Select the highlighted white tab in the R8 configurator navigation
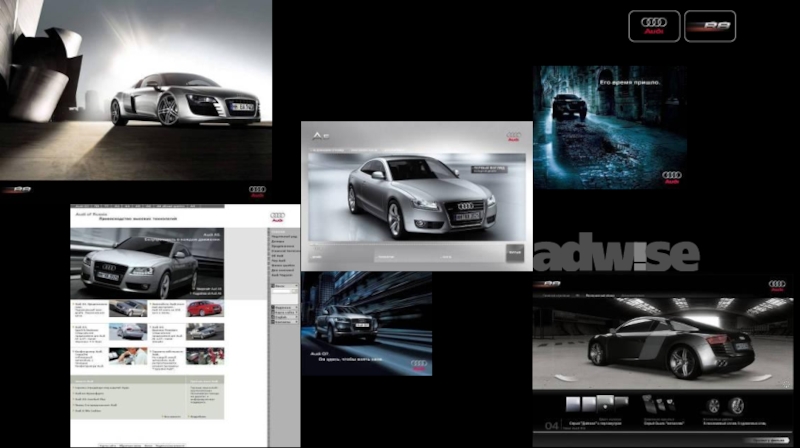800x448 pixels. 599,295
